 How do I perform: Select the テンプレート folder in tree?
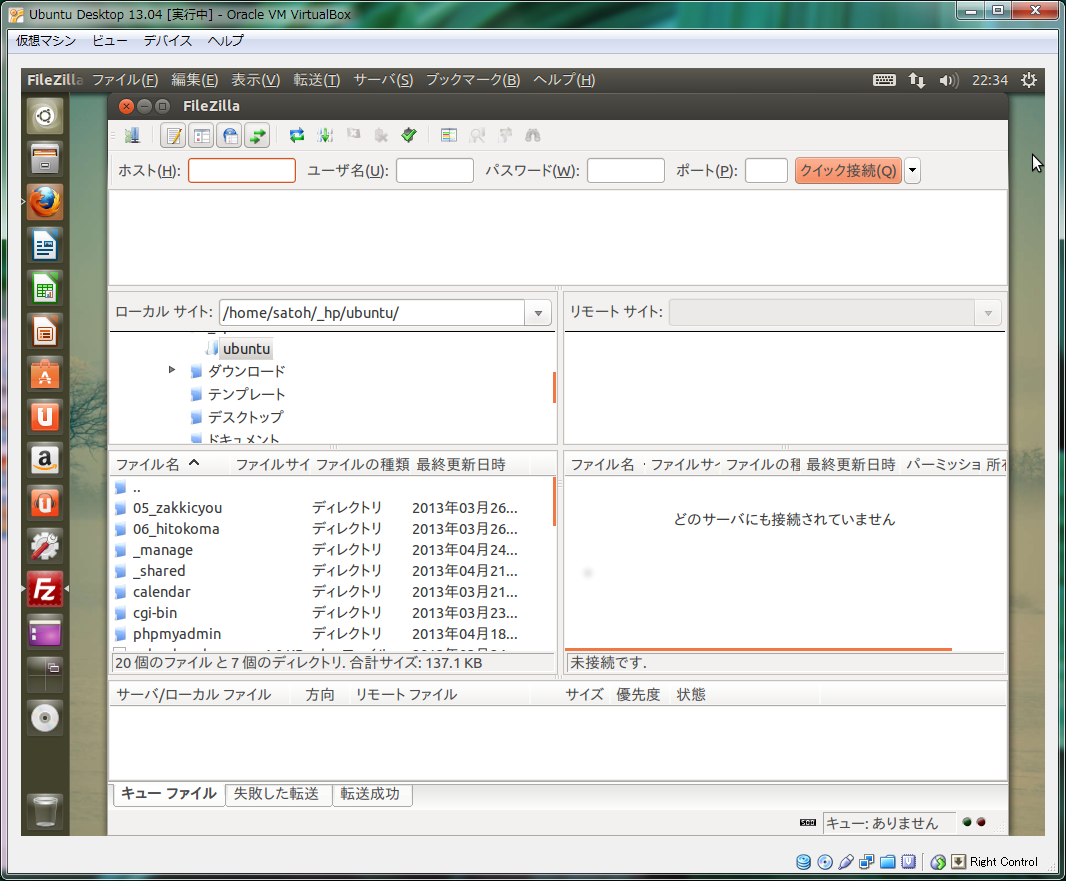pyautogui.click(x=246, y=394)
